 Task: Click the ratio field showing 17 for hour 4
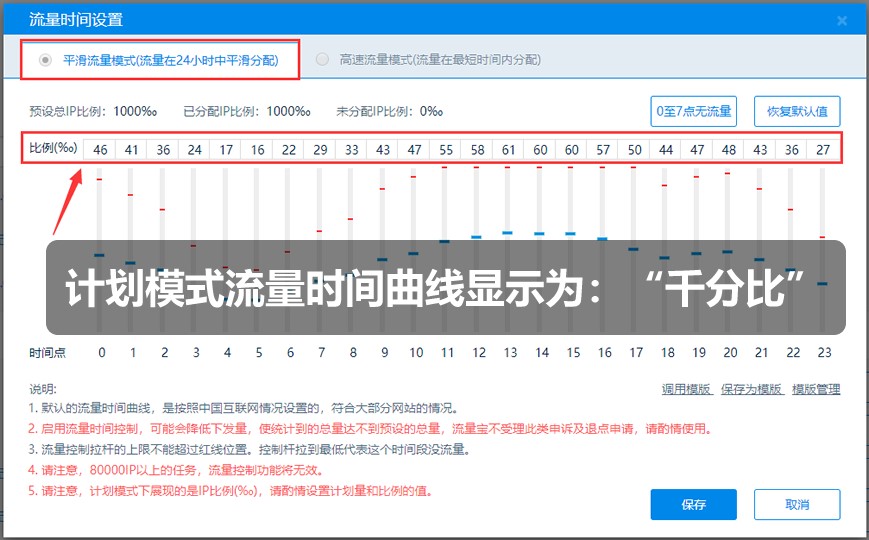coord(226,150)
